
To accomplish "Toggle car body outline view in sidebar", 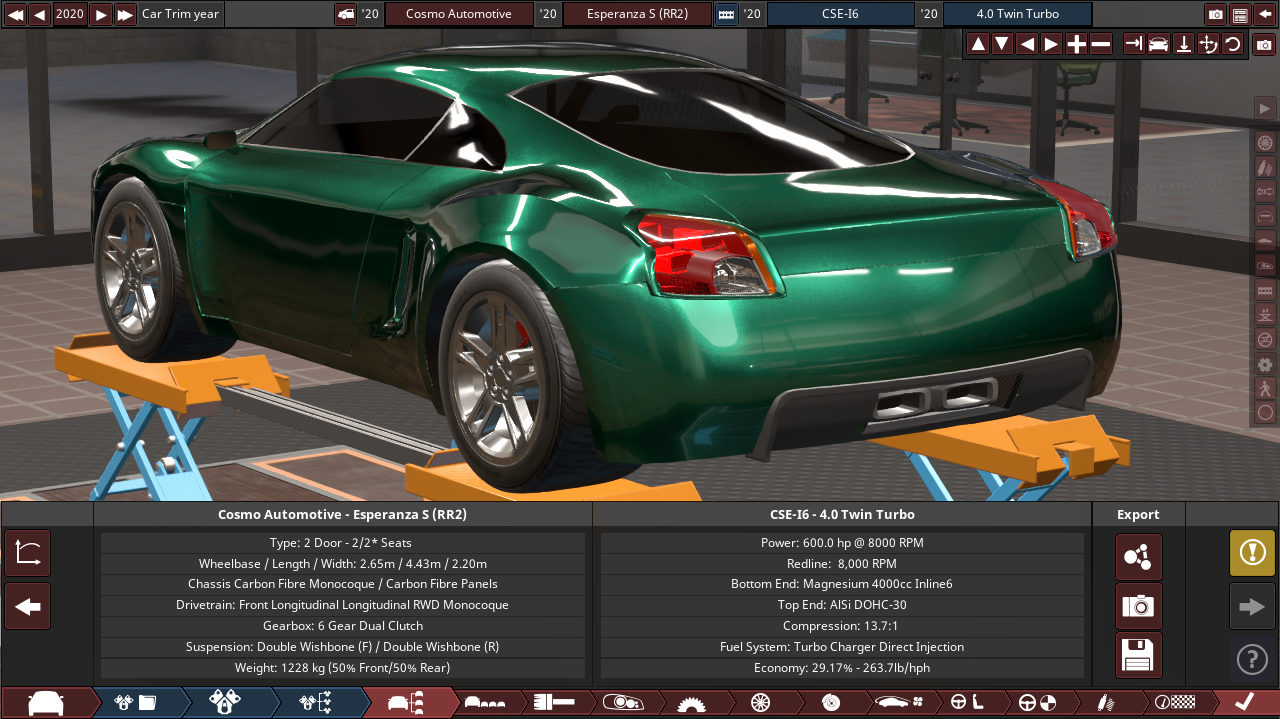I will [1265, 215].
